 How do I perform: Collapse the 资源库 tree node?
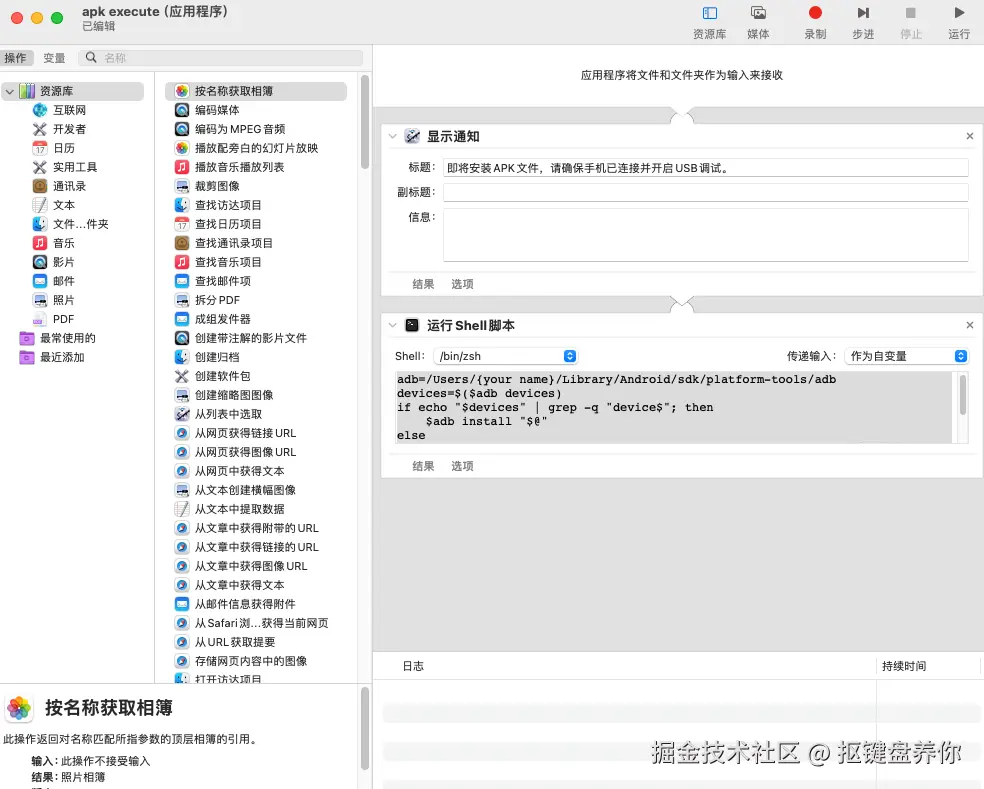(x=9, y=92)
